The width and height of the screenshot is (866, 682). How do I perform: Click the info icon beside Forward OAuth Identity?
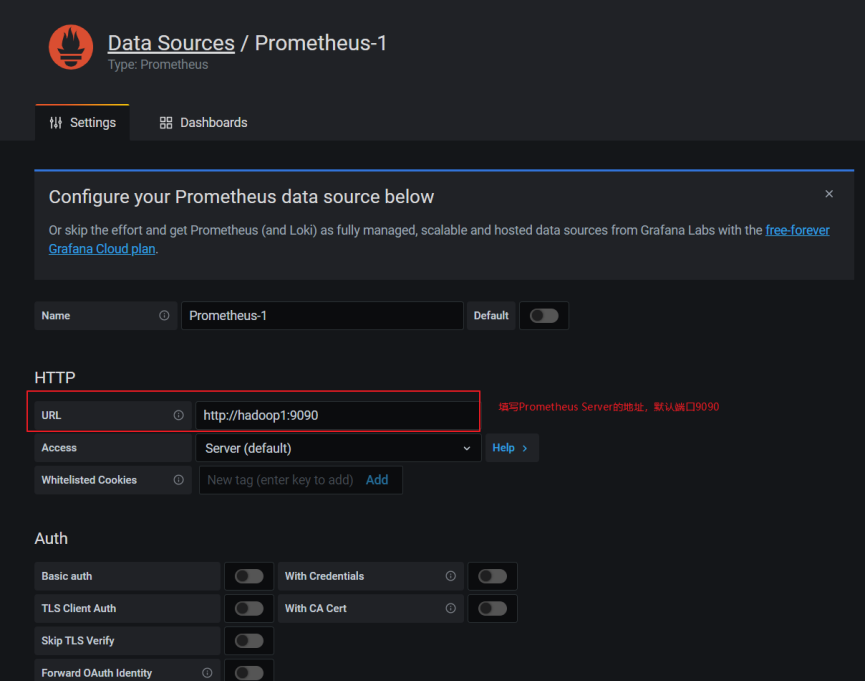point(207,673)
